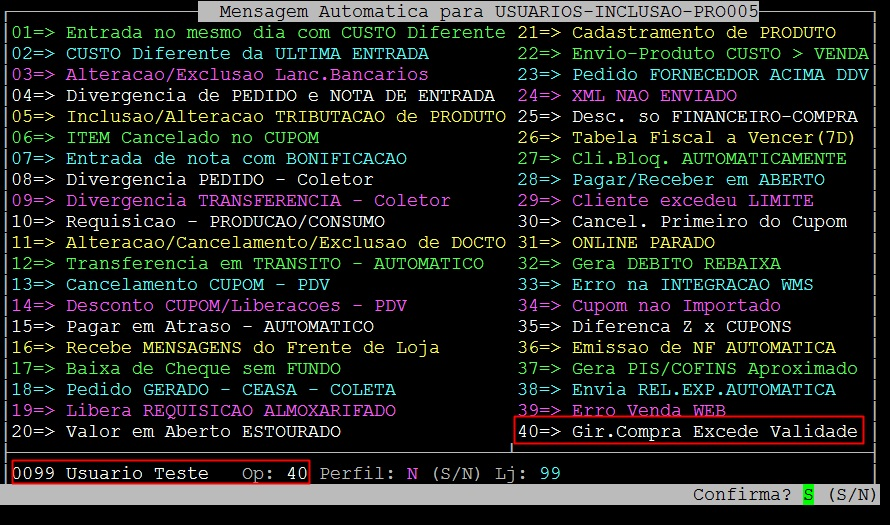
Task: Select option 19 Libera REQUISICAO ALMOXARIFADO
Action: click(x=203, y=411)
